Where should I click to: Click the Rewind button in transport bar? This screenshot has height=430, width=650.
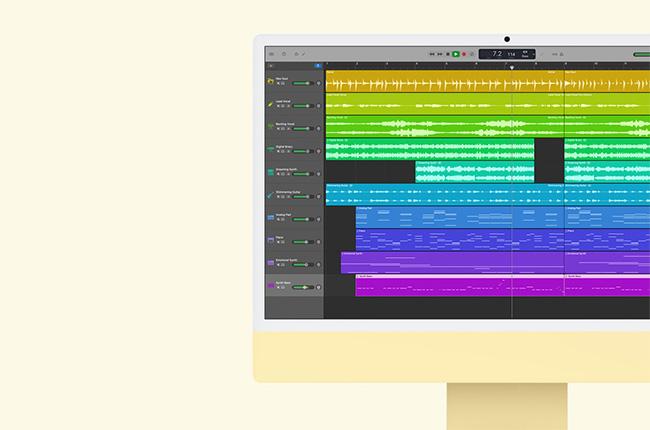432,54
